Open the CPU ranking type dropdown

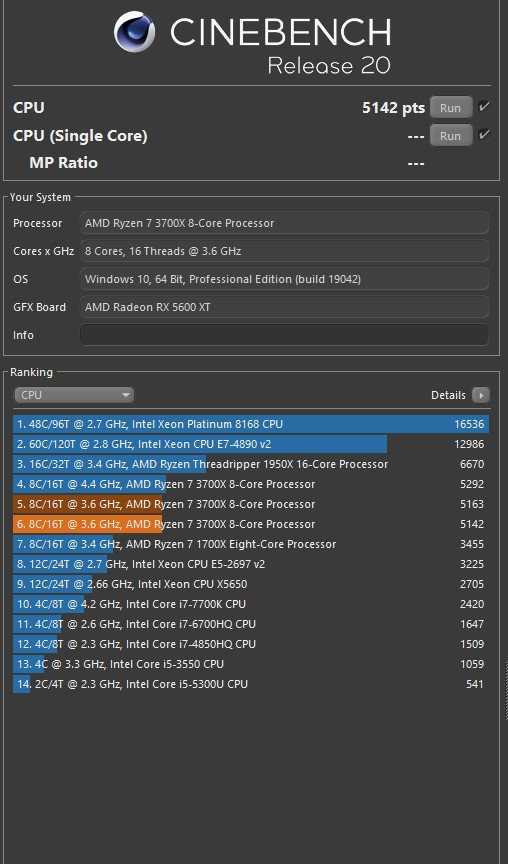[74, 395]
